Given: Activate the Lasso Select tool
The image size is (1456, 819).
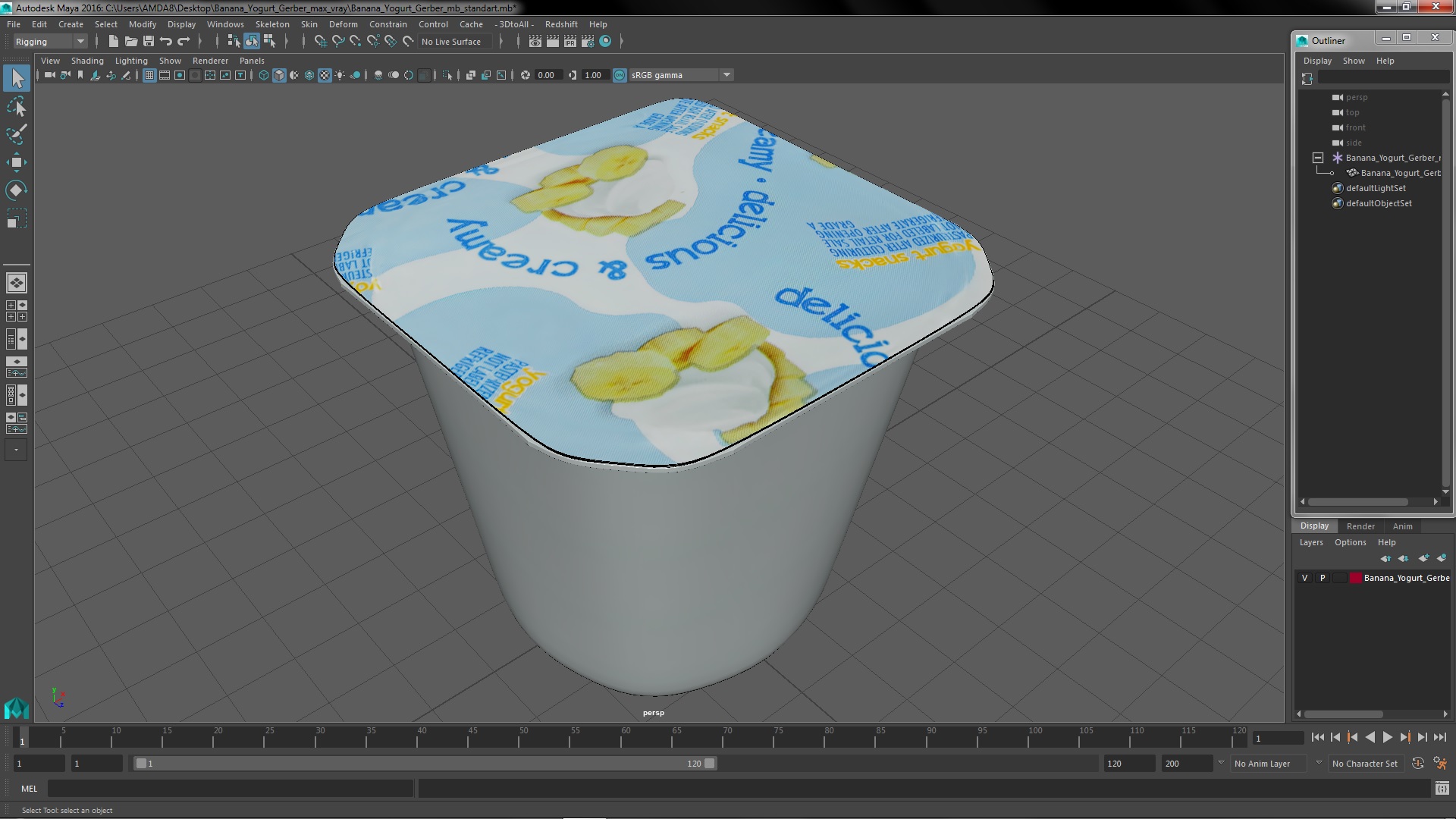Looking at the screenshot, I should click(17, 106).
